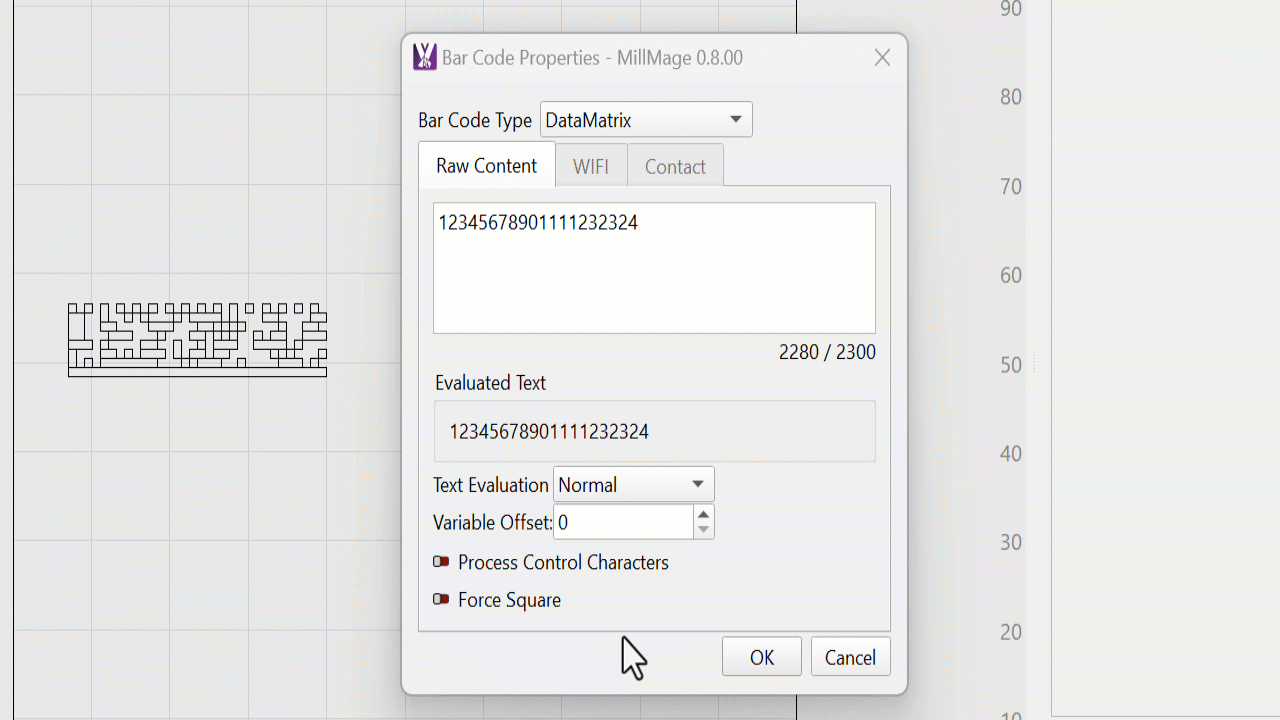The width and height of the screenshot is (1280, 720).
Task: Switch to the WIFI tab
Action: click(x=590, y=167)
